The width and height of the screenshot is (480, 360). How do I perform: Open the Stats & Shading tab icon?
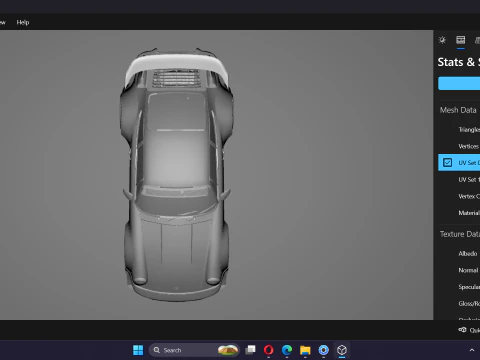coord(461,40)
